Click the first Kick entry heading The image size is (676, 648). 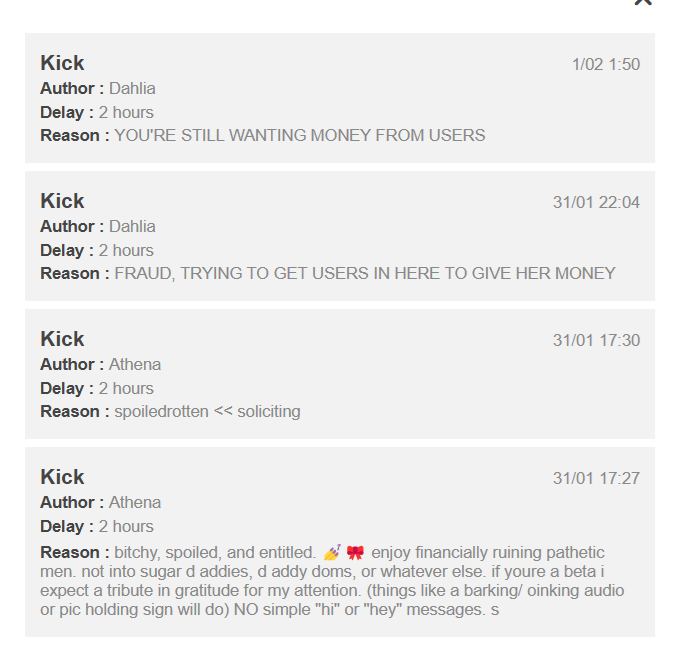tap(62, 63)
